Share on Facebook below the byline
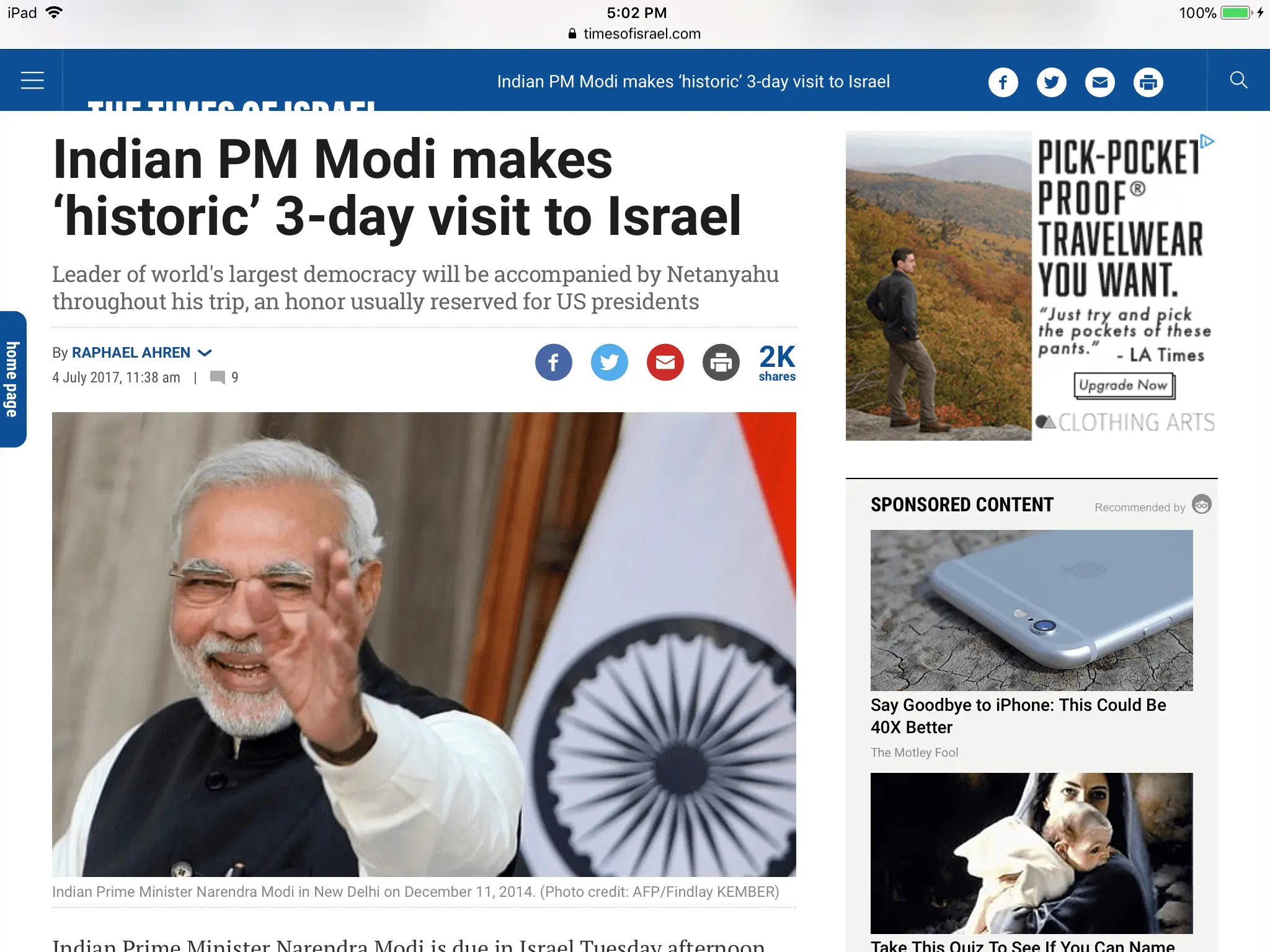1270x952 pixels. pos(553,362)
